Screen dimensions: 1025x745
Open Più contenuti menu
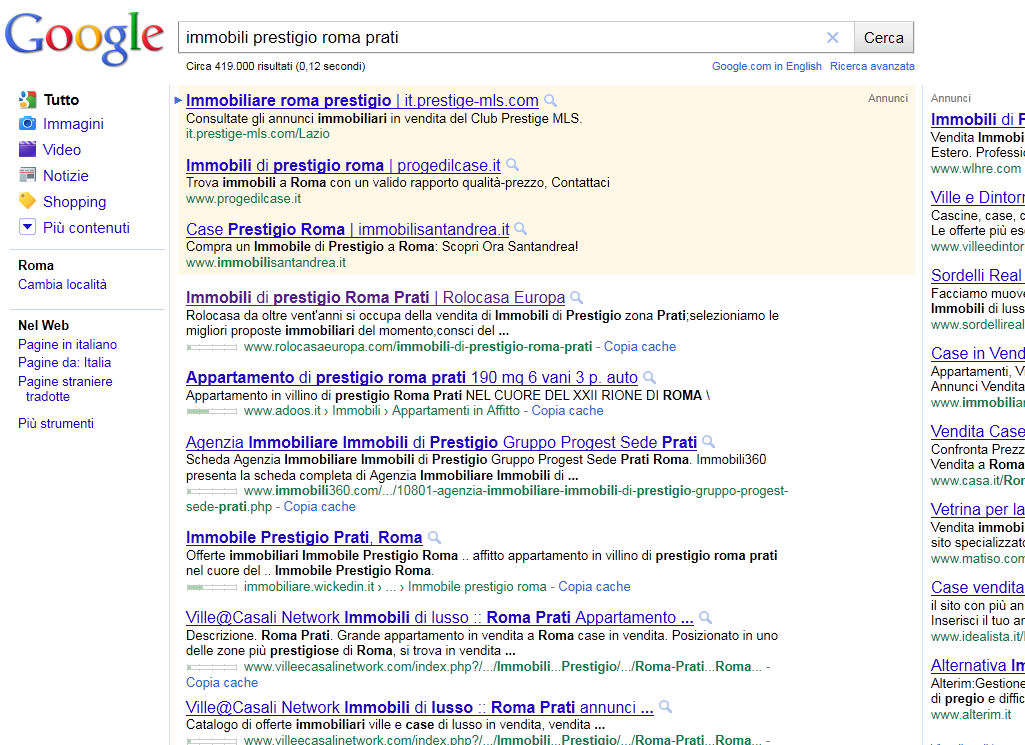[x=86, y=227]
